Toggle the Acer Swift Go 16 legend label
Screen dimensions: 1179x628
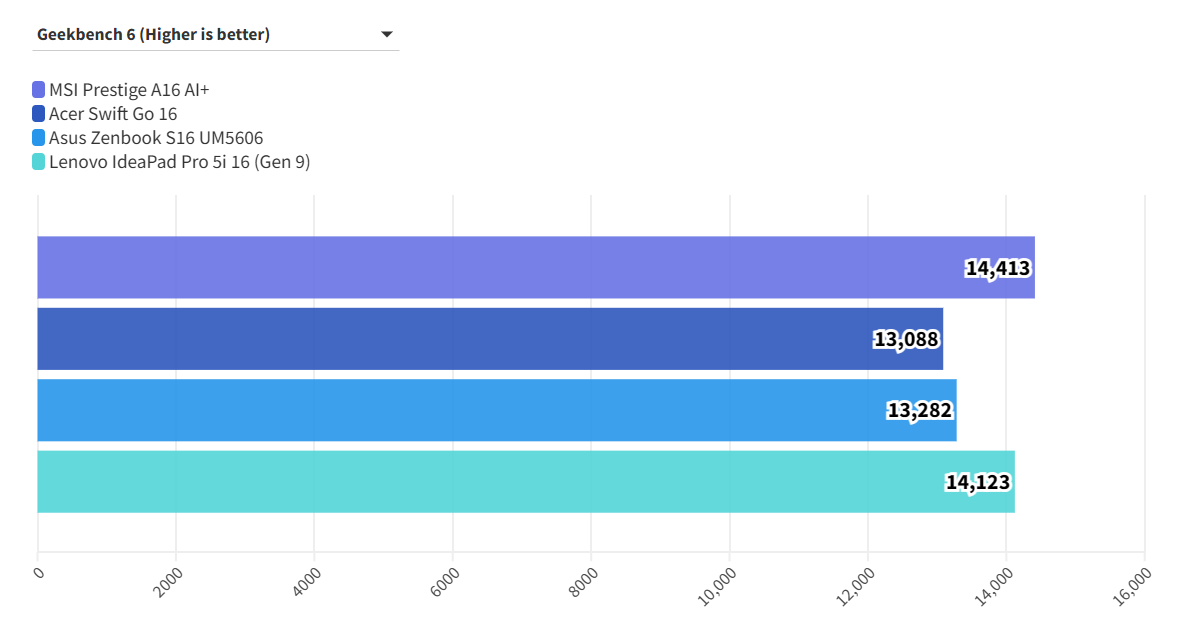click(113, 114)
